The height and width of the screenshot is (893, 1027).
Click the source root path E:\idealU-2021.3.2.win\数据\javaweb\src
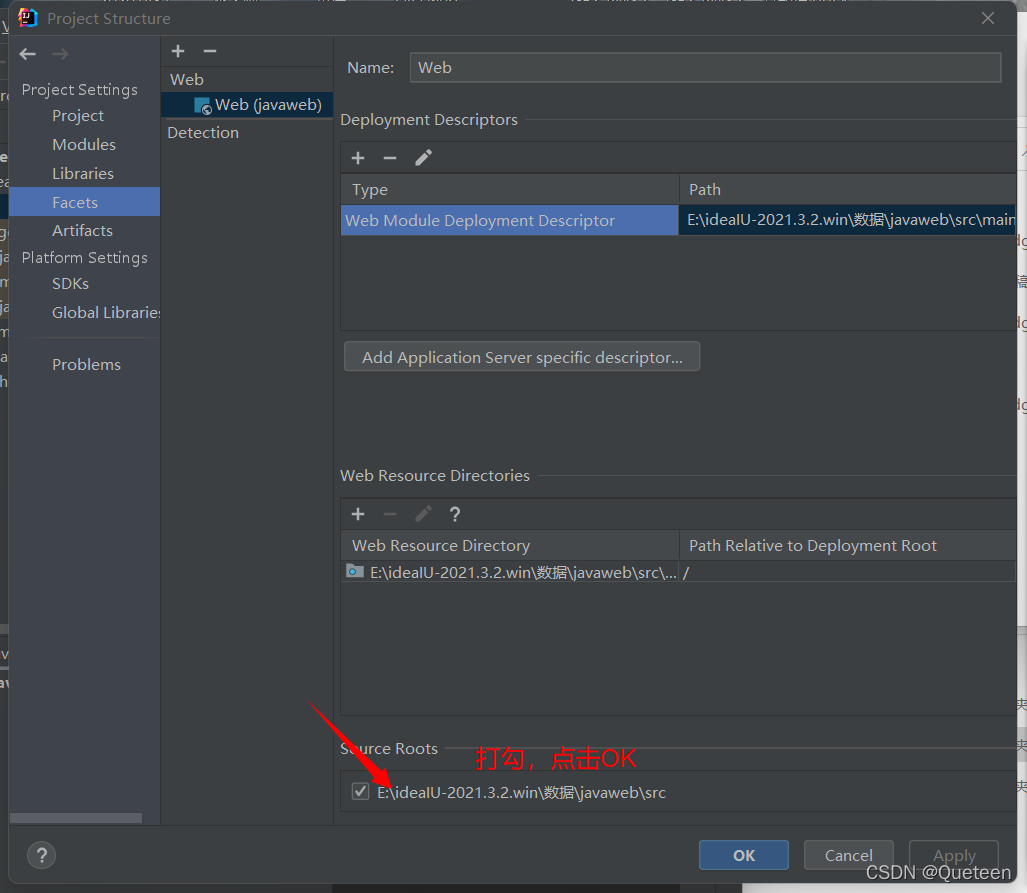tap(521, 792)
